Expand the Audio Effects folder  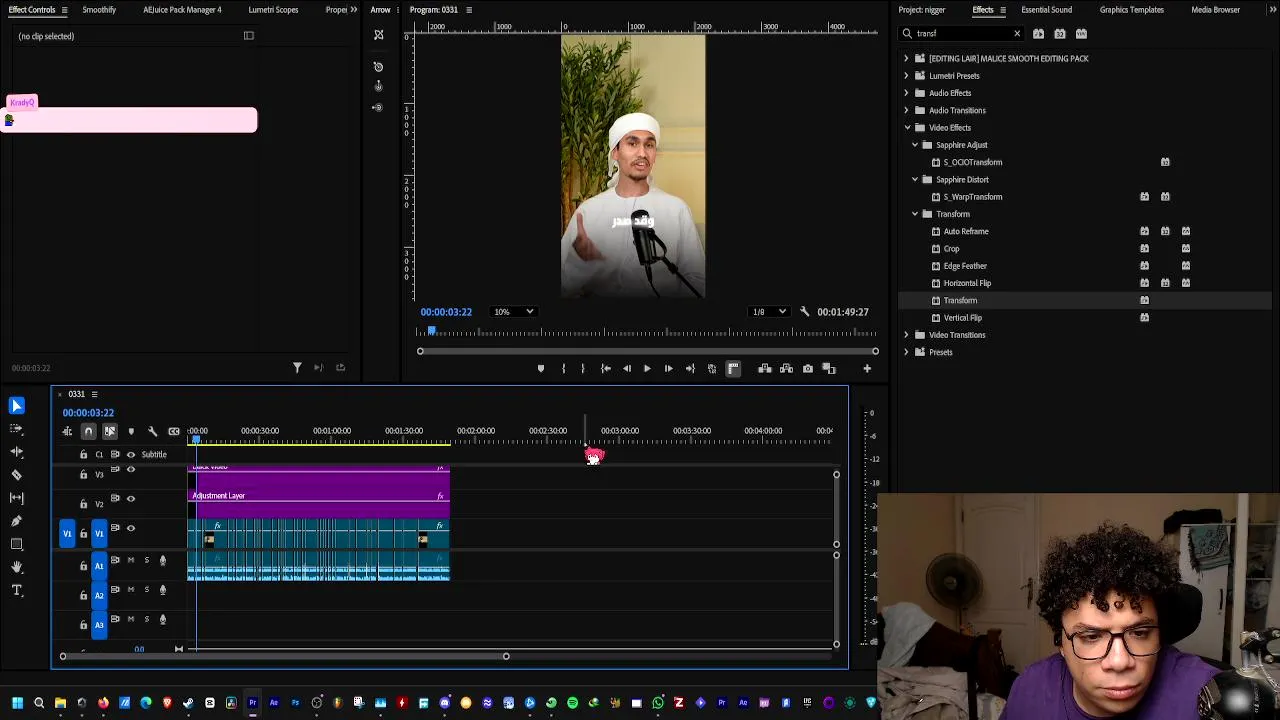906,93
